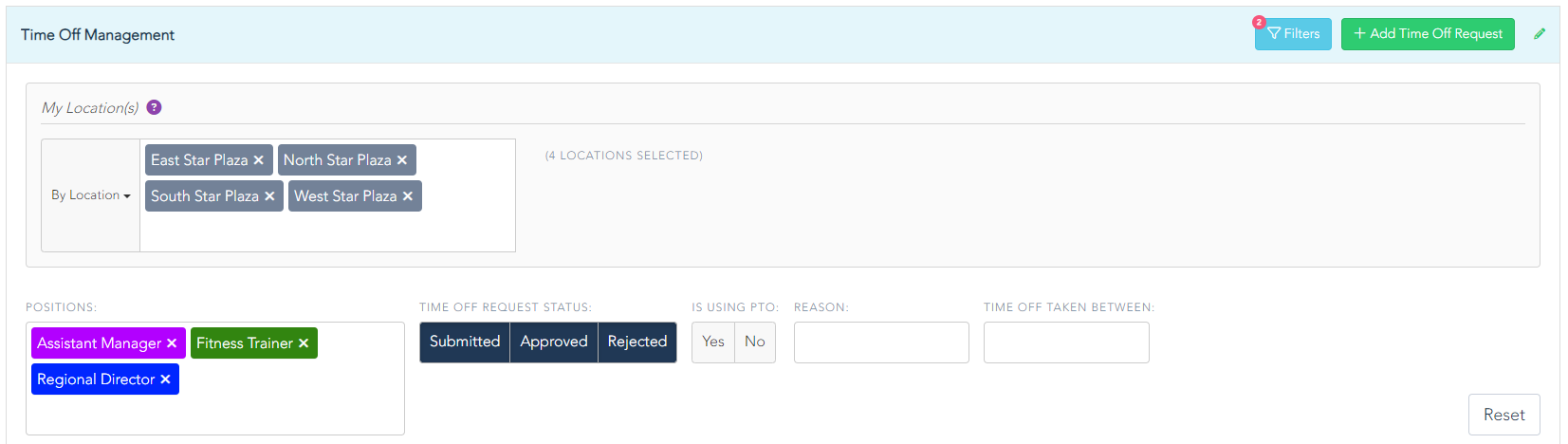Viewport: 1568px width, 444px height.
Task: Click the green pencil edit icon
Action: [1540, 34]
